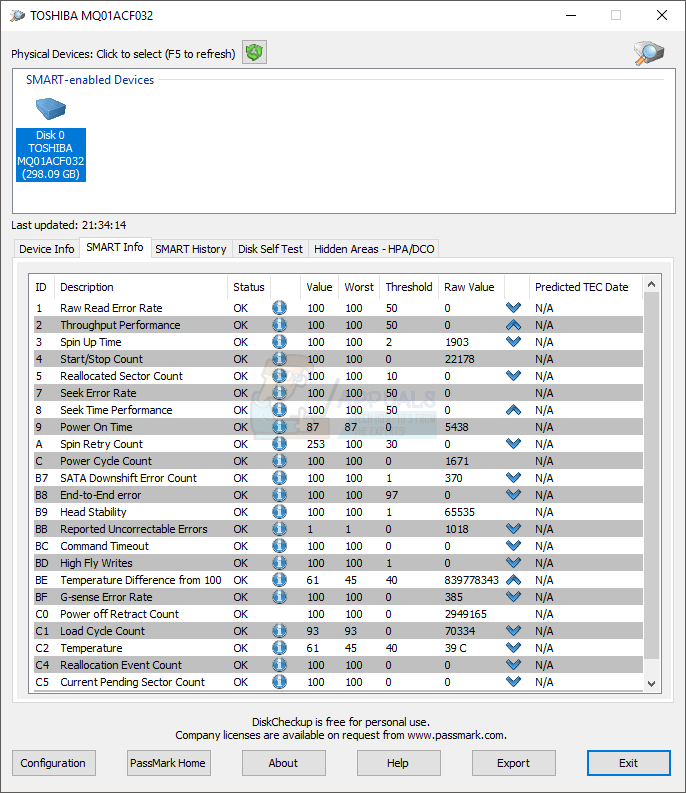Open info icon for Raw Read Error Rate
686x793 pixels.
point(279,307)
